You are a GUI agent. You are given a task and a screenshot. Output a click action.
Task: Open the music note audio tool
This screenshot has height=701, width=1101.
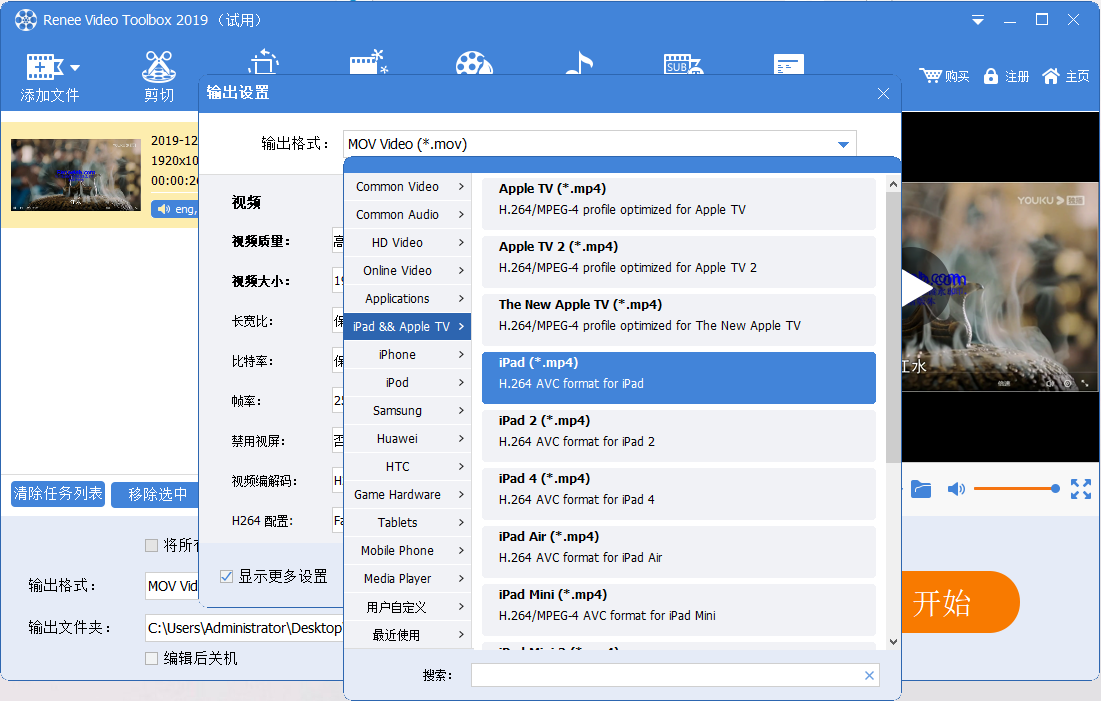(x=579, y=63)
